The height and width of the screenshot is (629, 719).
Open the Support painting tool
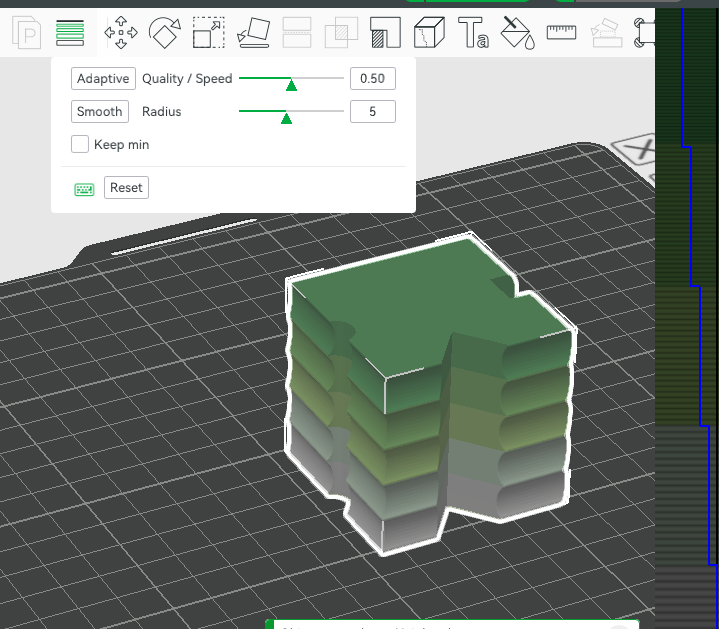[x=385, y=33]
